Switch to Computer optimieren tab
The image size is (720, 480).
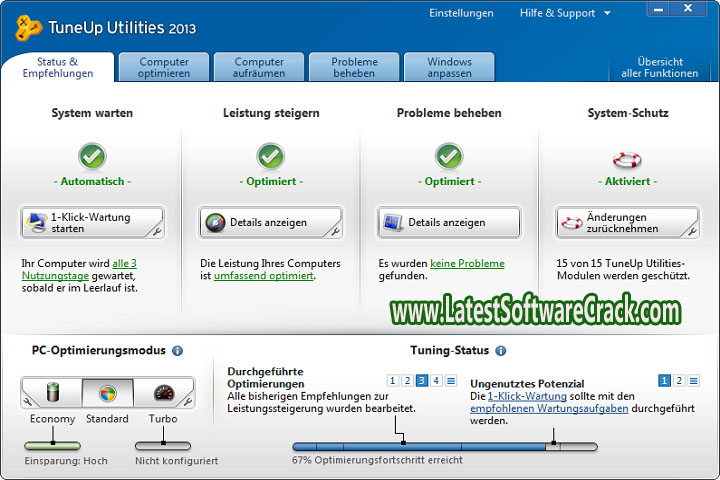tap(164, 68)
